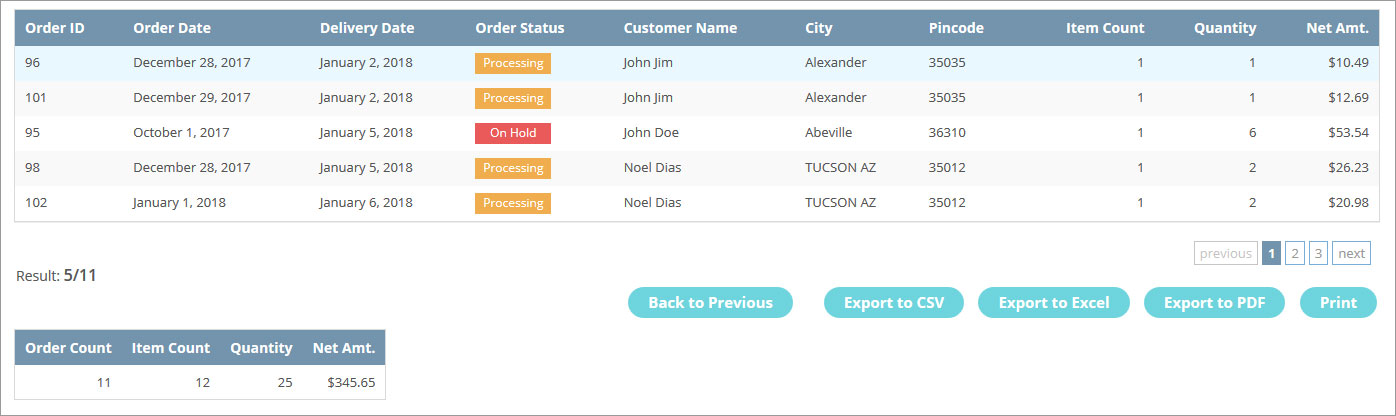Export the report to CSV
Viewport: 1396px width, 416px height.
pos(893,303)
